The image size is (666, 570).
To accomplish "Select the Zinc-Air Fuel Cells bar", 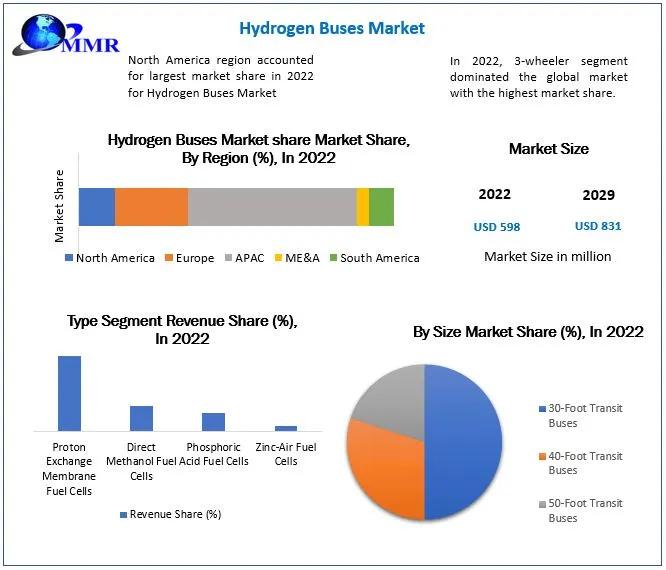I will [286, 429].
